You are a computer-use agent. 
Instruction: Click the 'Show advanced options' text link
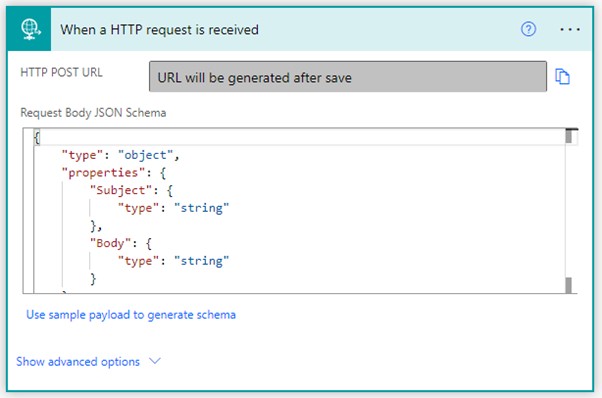coord(78,362)
